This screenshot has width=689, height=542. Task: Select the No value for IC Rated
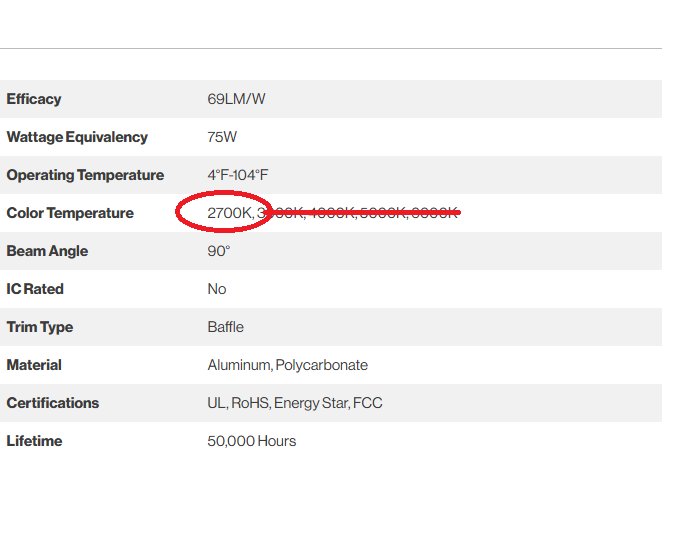(x=217, y=289)
